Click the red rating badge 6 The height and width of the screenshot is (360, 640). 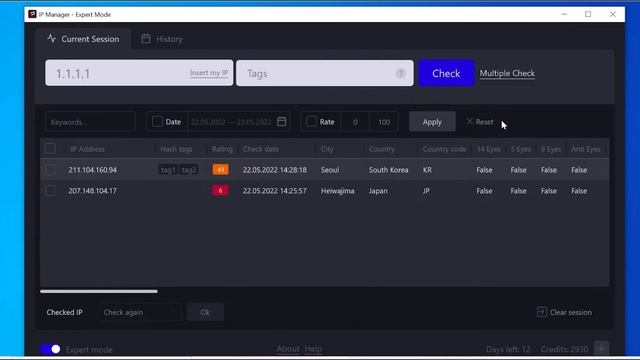coord(220,191)
